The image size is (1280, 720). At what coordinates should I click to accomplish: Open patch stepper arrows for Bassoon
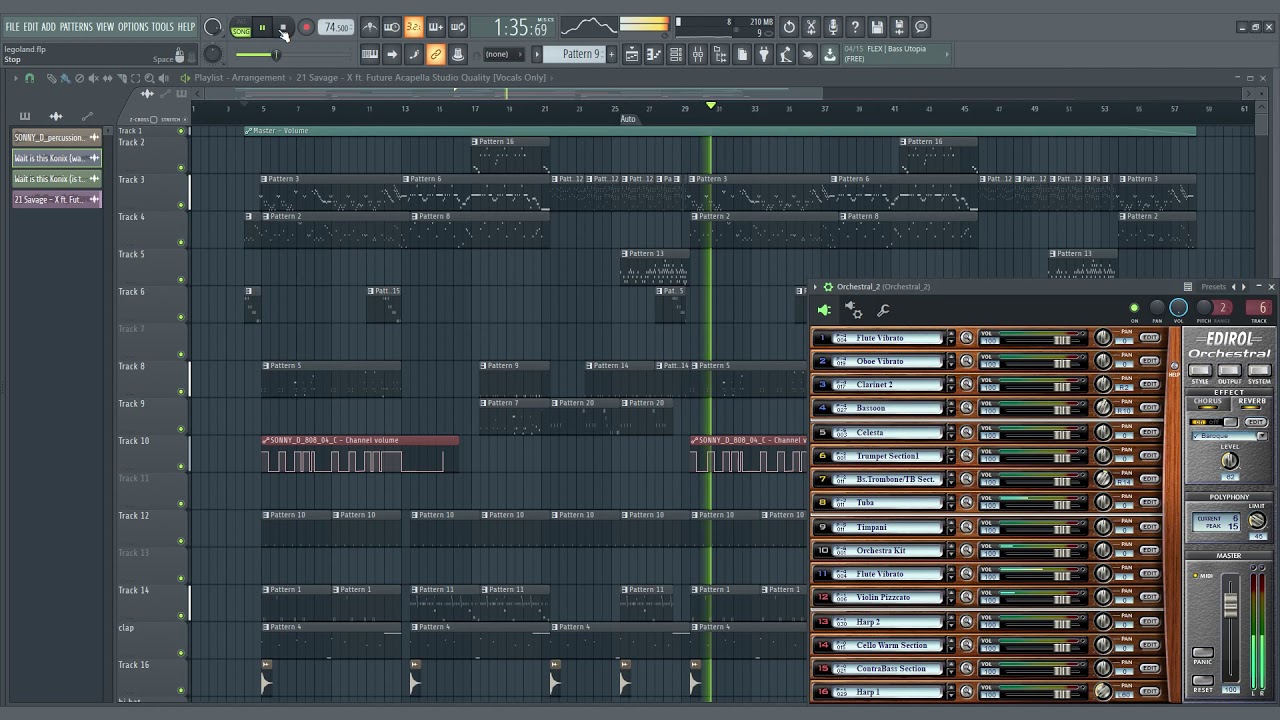coord(951,408)
